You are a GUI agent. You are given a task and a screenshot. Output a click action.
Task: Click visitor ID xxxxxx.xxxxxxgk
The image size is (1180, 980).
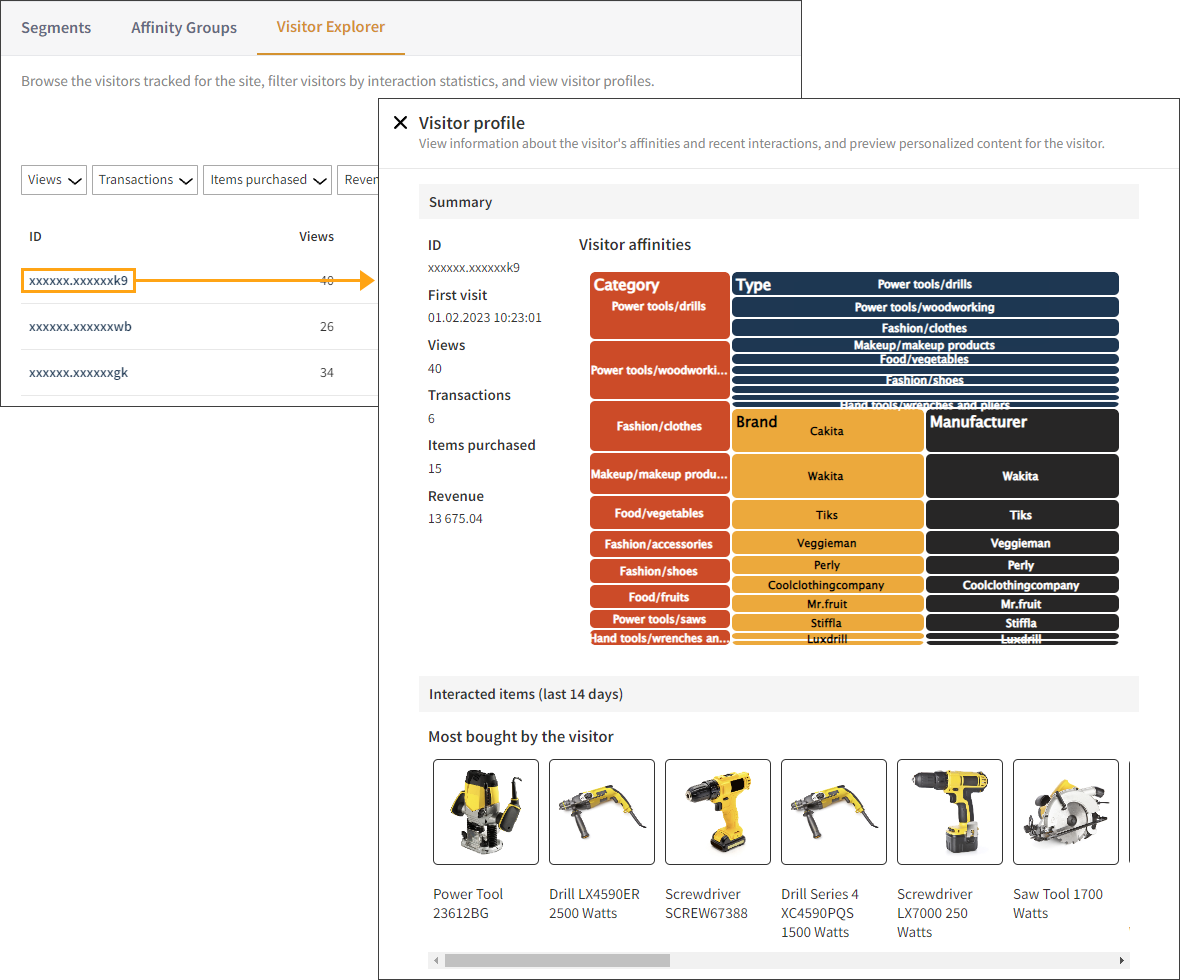click(x=78, y=373)
